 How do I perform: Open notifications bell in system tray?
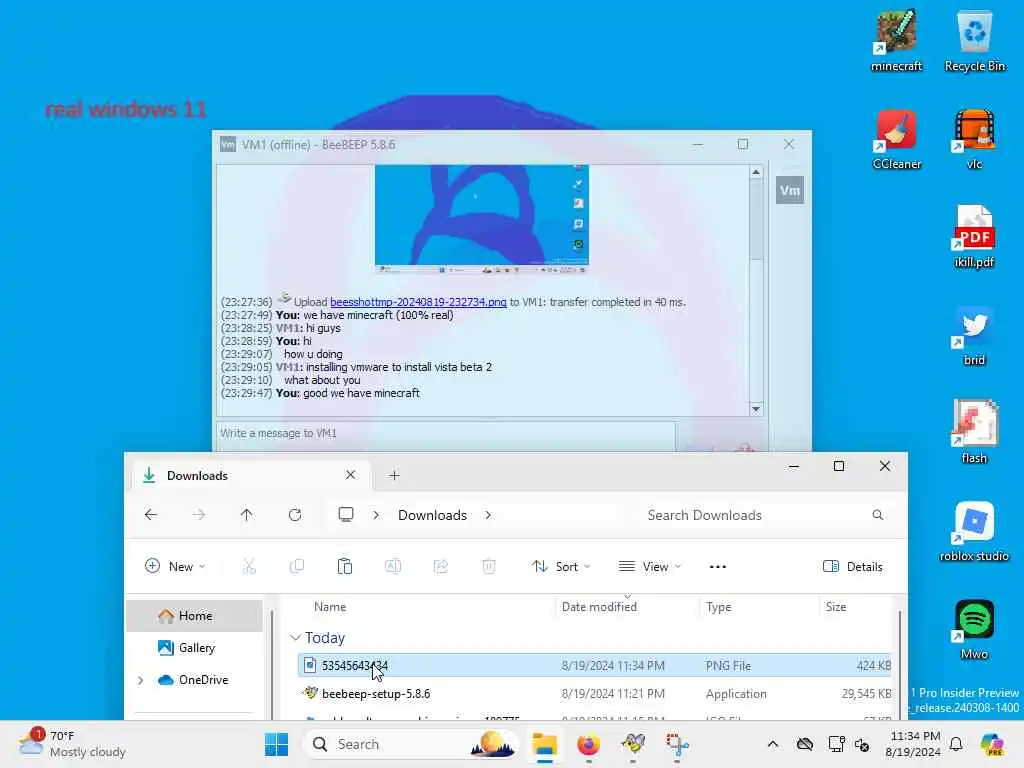tap(956, 744)
